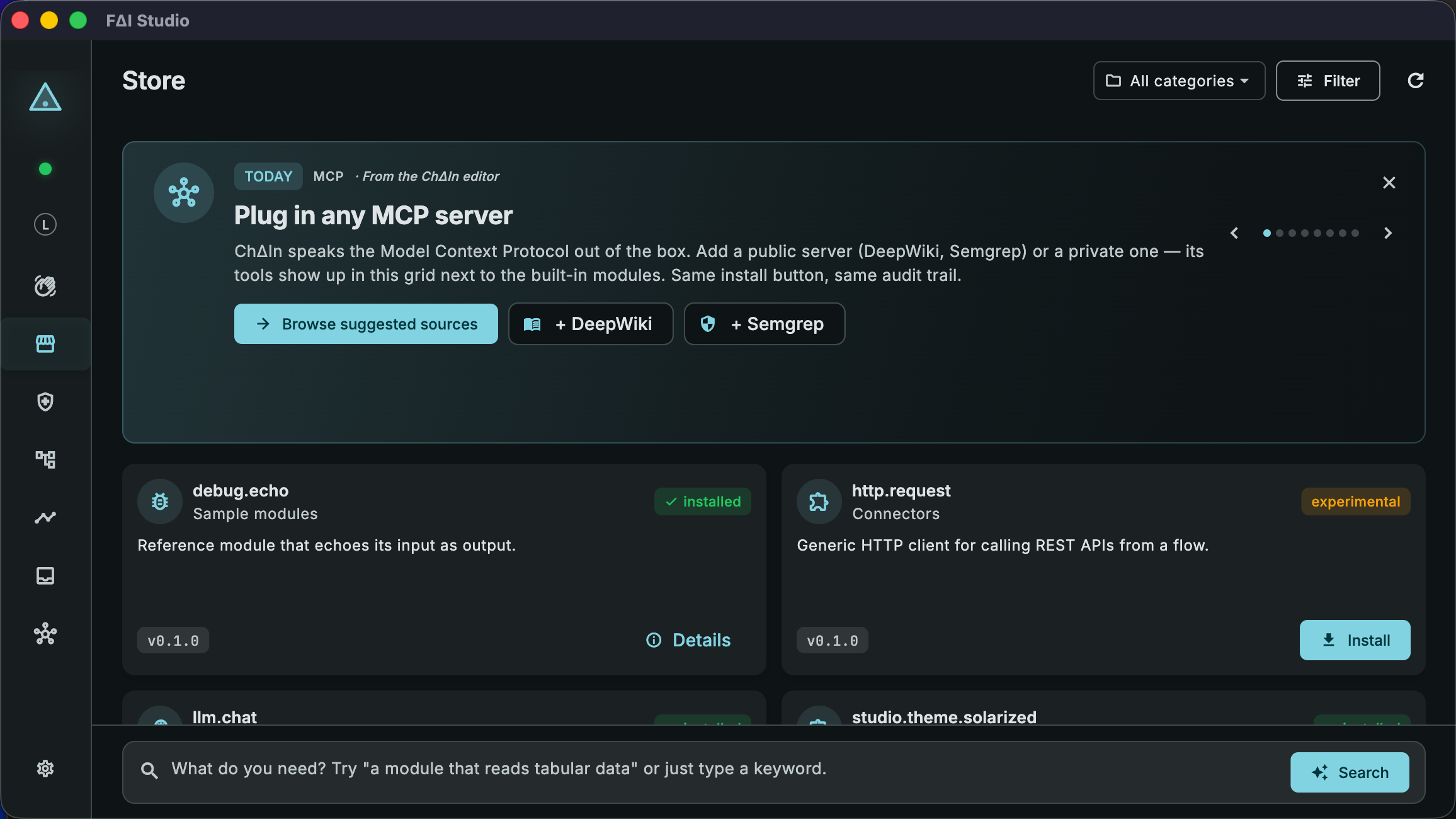Click the search magnifier icon
Screen dimensions: 1456x819
pos(149,770)
